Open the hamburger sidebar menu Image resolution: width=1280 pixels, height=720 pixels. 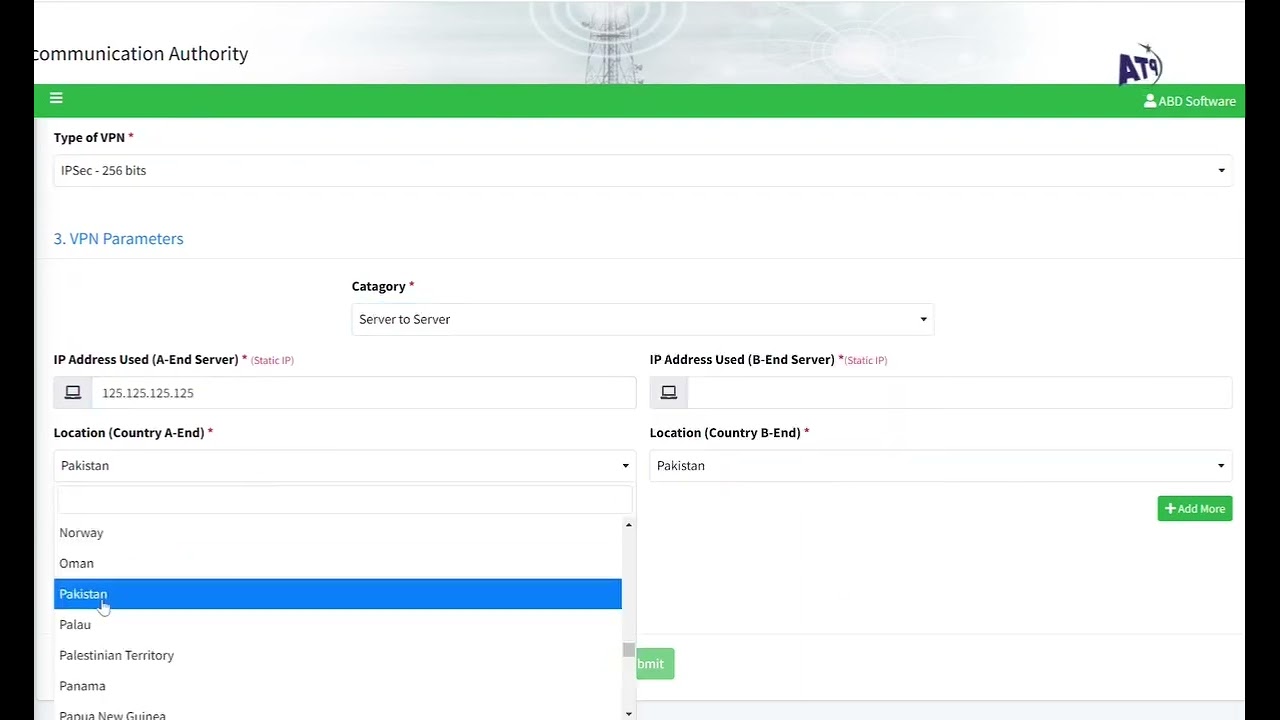56,98
